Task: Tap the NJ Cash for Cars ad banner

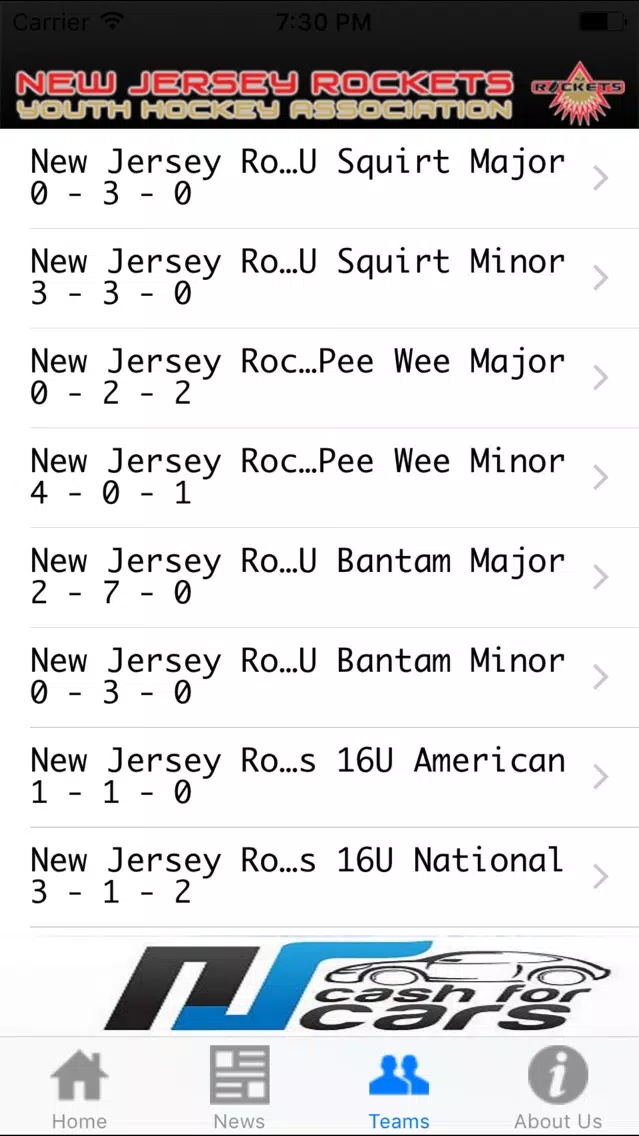Action: [359, 986]
